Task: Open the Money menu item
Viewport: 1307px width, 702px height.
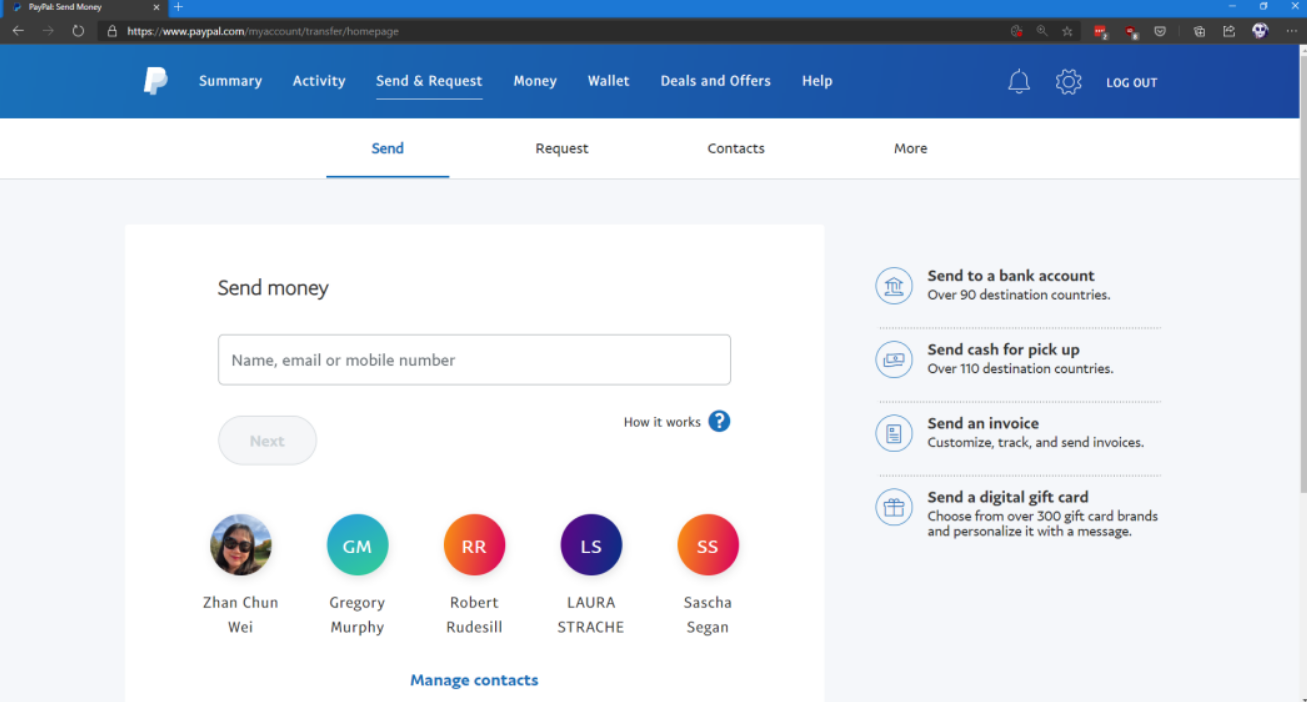Action: point(535,81)
